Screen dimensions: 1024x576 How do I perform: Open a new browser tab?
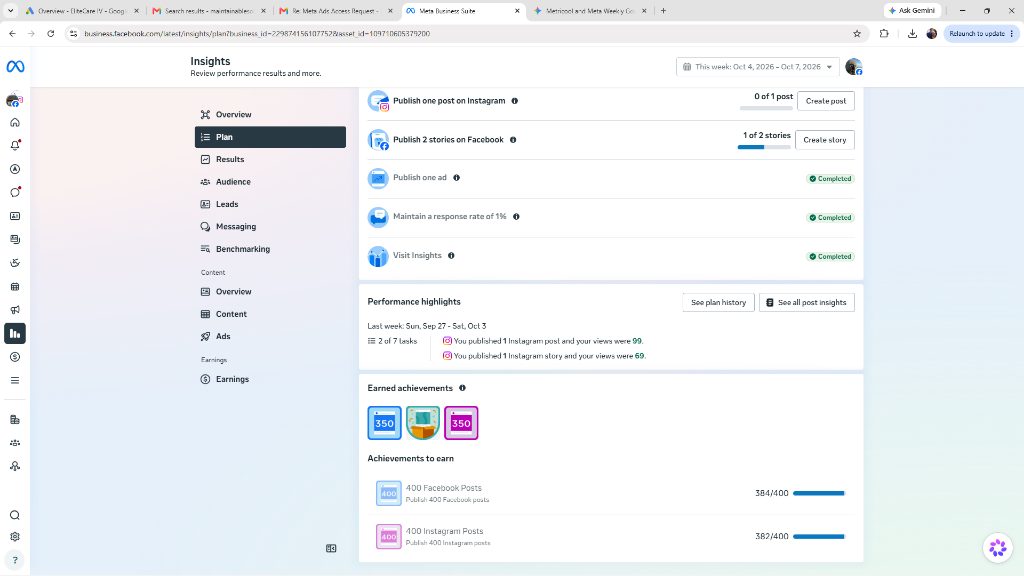(664, 10)
